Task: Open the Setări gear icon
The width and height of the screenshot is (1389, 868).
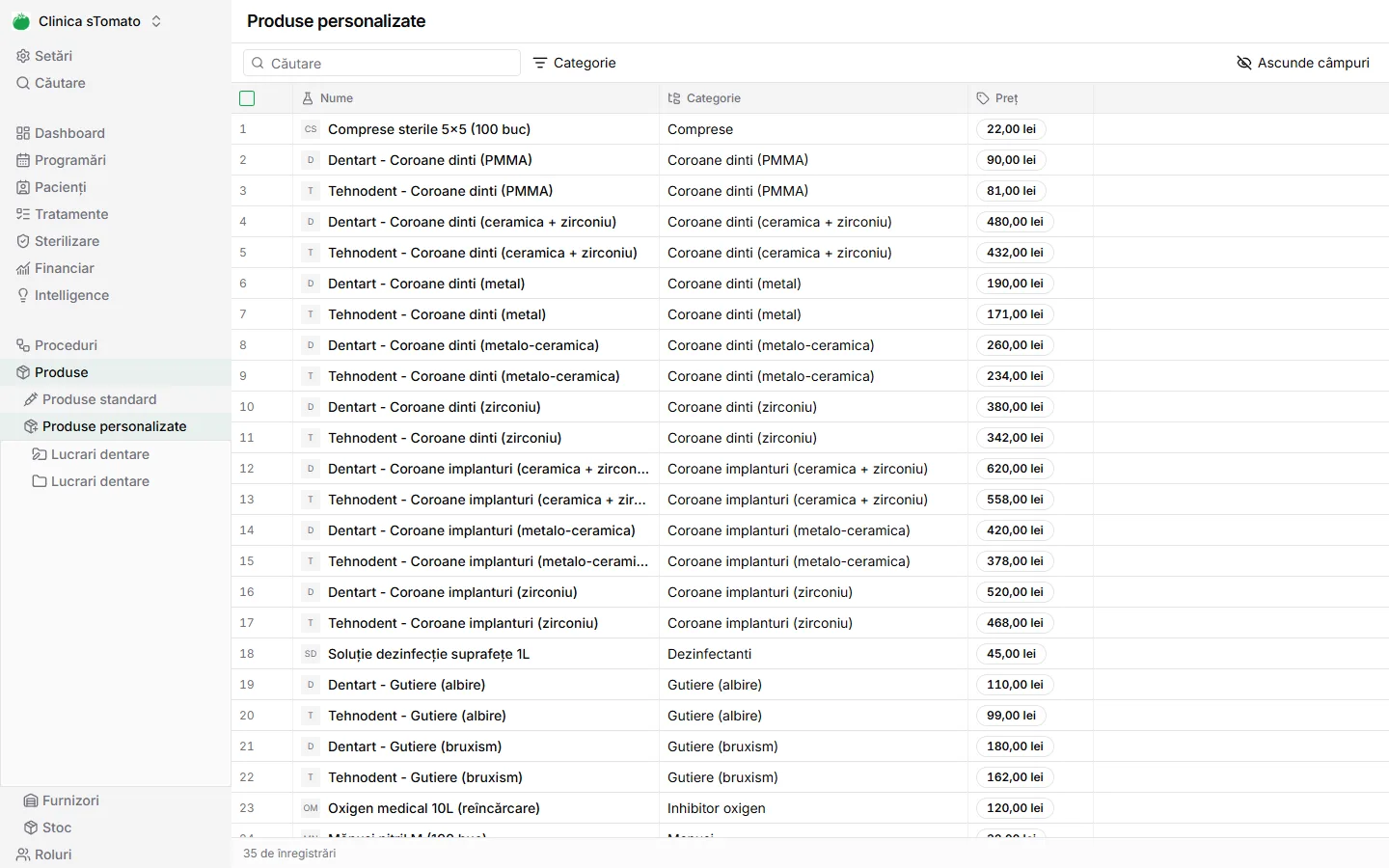Action: [23, 56]
